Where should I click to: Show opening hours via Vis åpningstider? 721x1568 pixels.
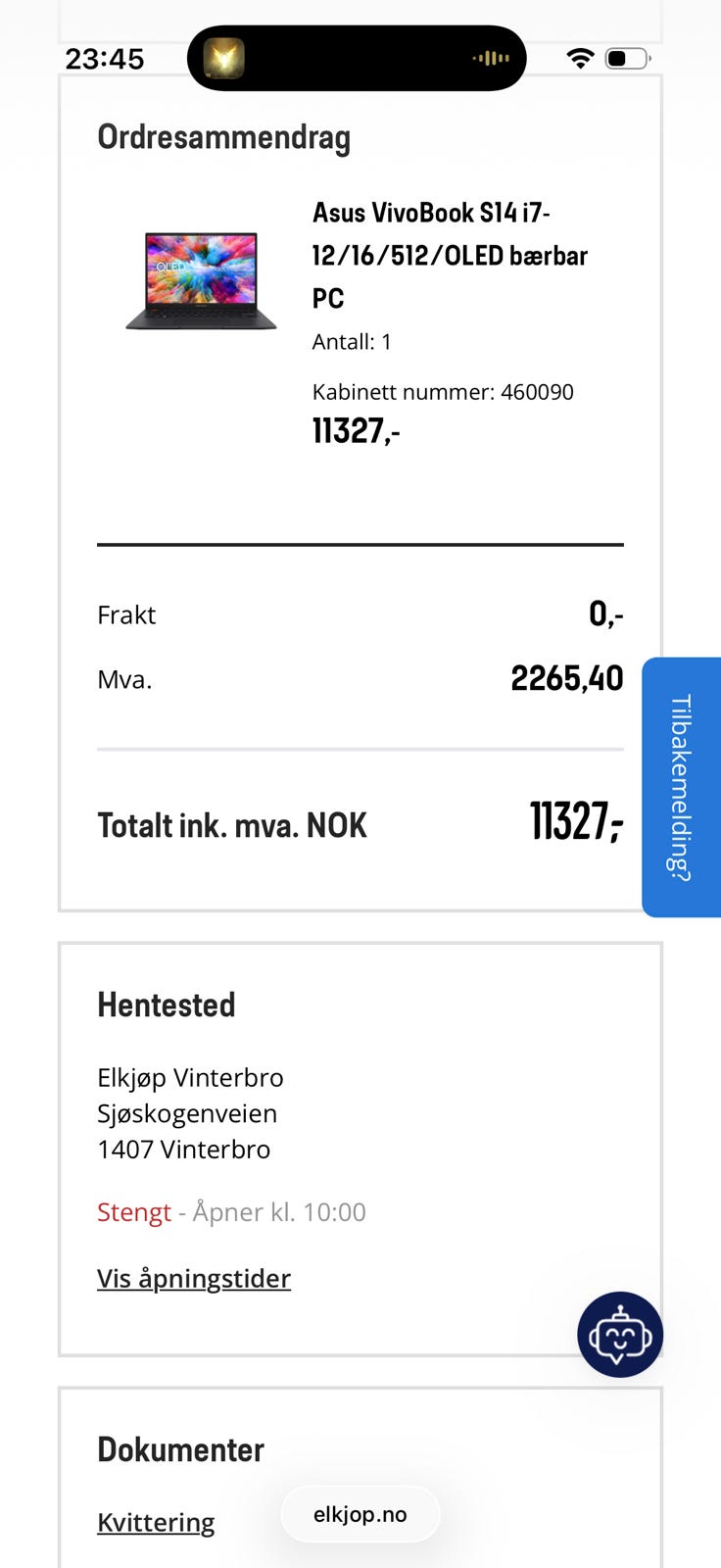point(194,1278)
